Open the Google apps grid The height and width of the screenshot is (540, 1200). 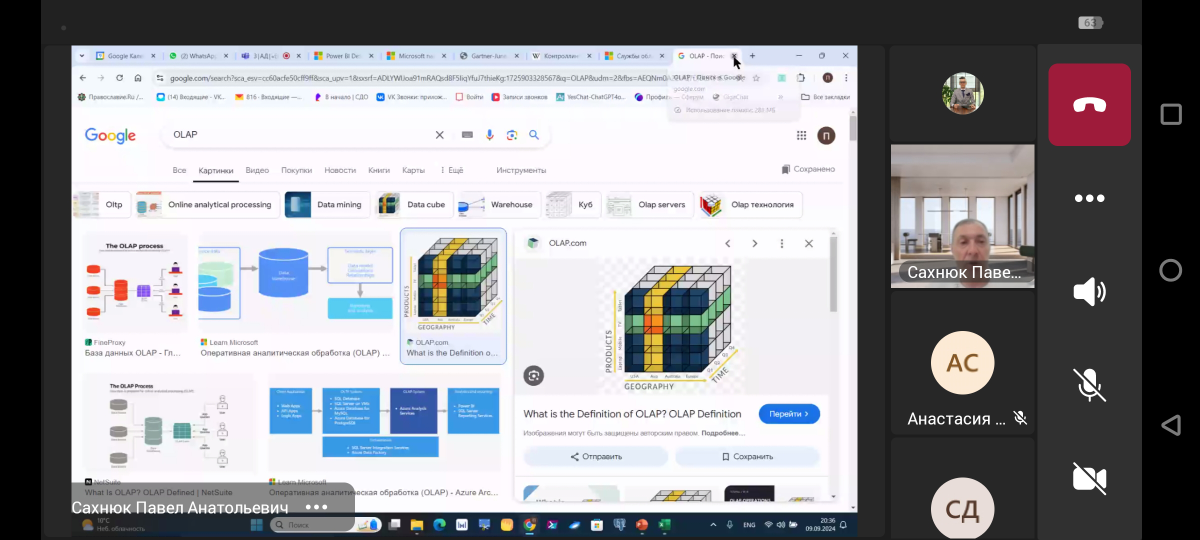(x=801, y=135)
